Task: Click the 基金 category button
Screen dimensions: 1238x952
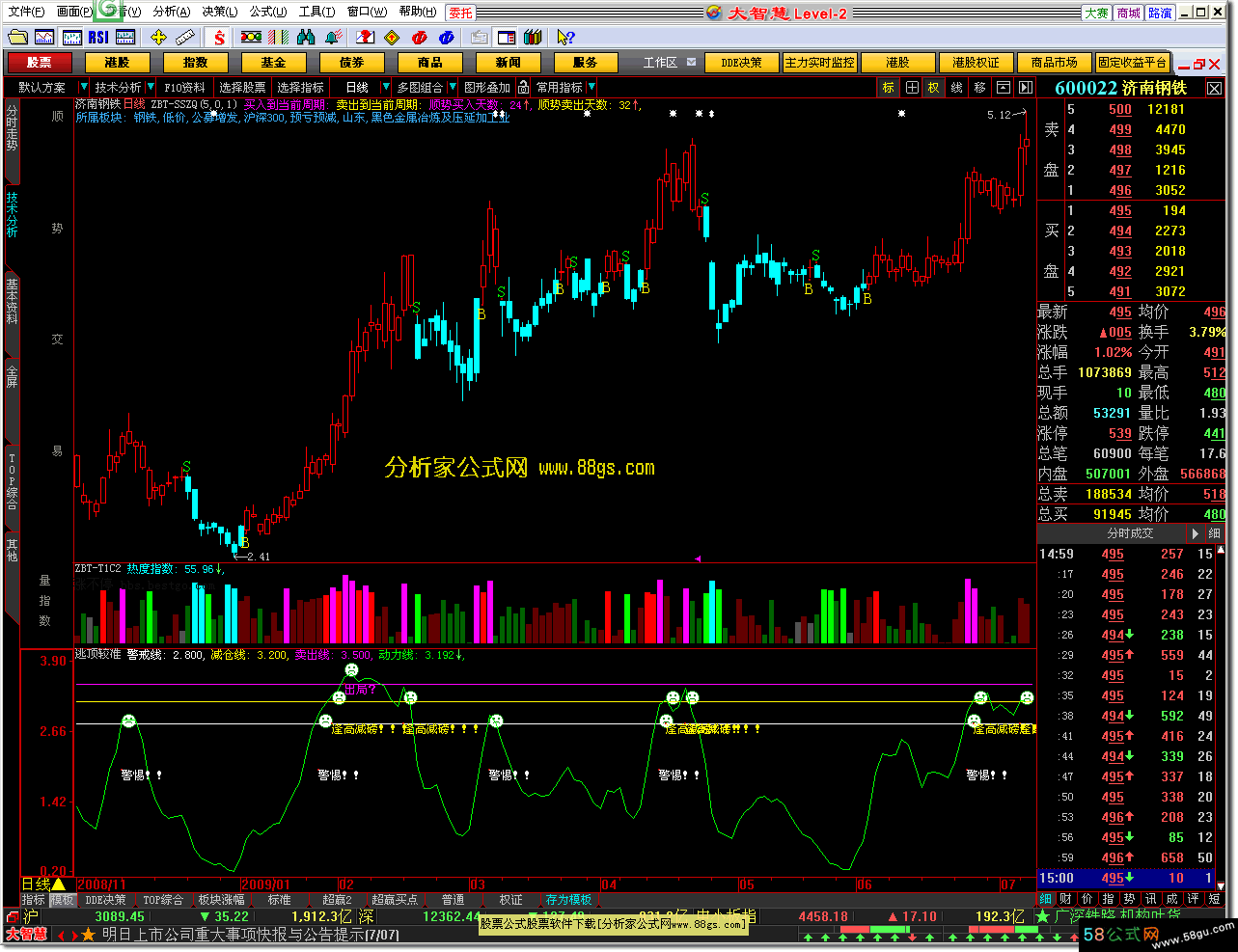Action: click(x=273, y=63)
